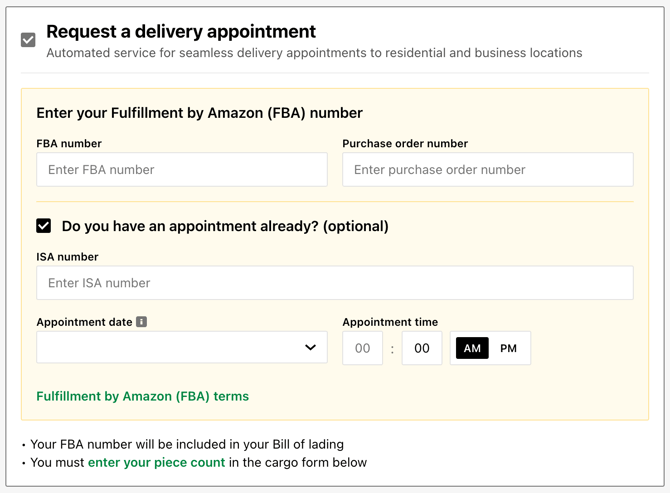Select the AM time option
This screenshot has height=493, width=670.
472,348
